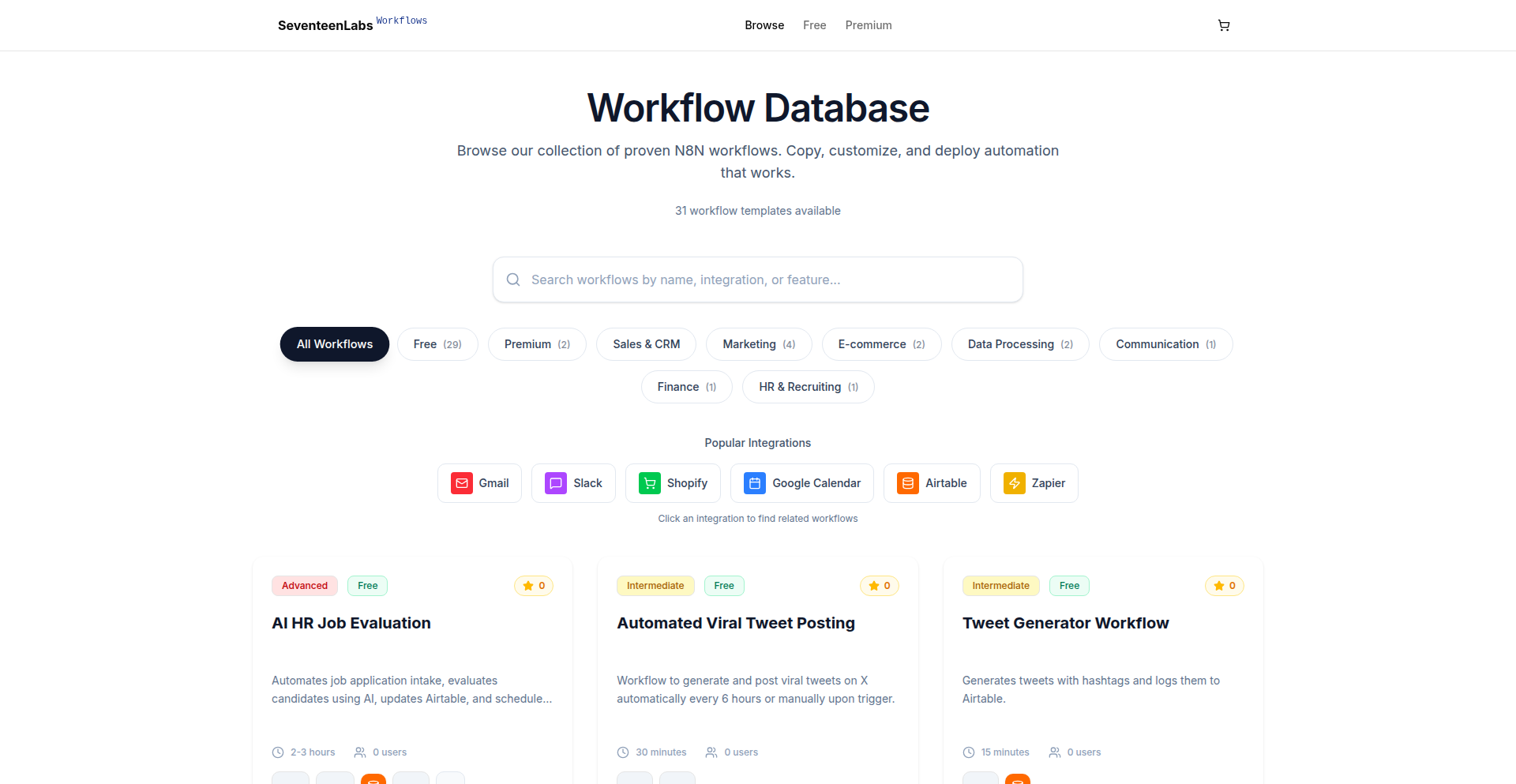Focus the workflow search field
Image resolution: width=1516 pixels, height=784 pixels.
click(758, 279)
